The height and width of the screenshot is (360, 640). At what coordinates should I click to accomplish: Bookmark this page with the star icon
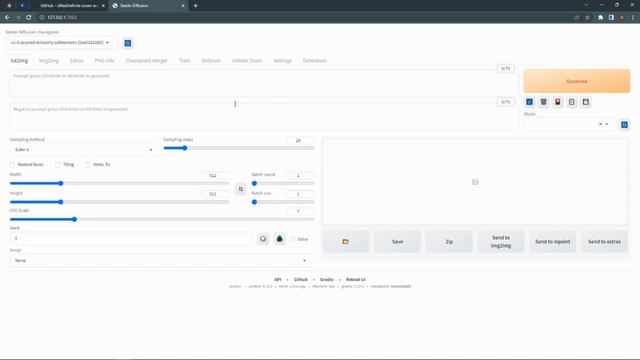[x=587, y=18]
